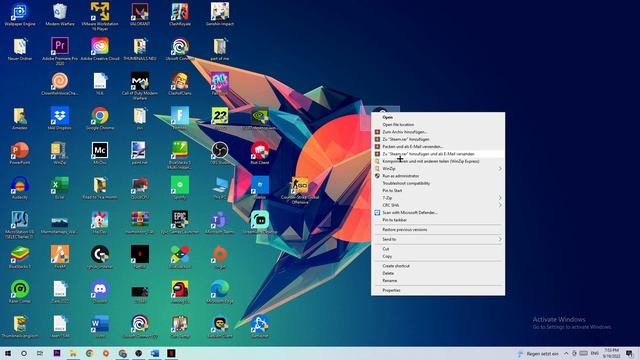Open Genshin Impact shortcut
Viewport: 640px width, 360px height.
[220, 15]
